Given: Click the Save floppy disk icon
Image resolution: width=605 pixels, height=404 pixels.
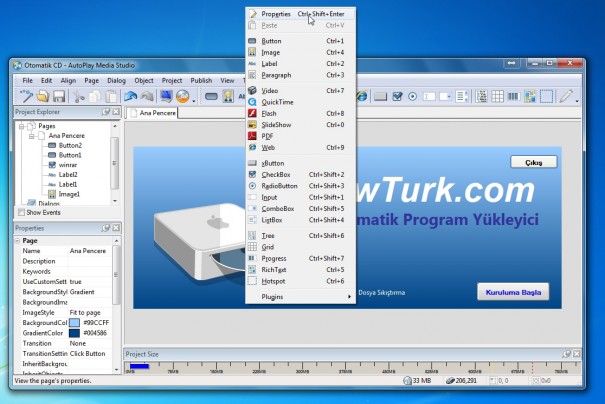Looking at the screenshot, I should (x=59, y=96).
